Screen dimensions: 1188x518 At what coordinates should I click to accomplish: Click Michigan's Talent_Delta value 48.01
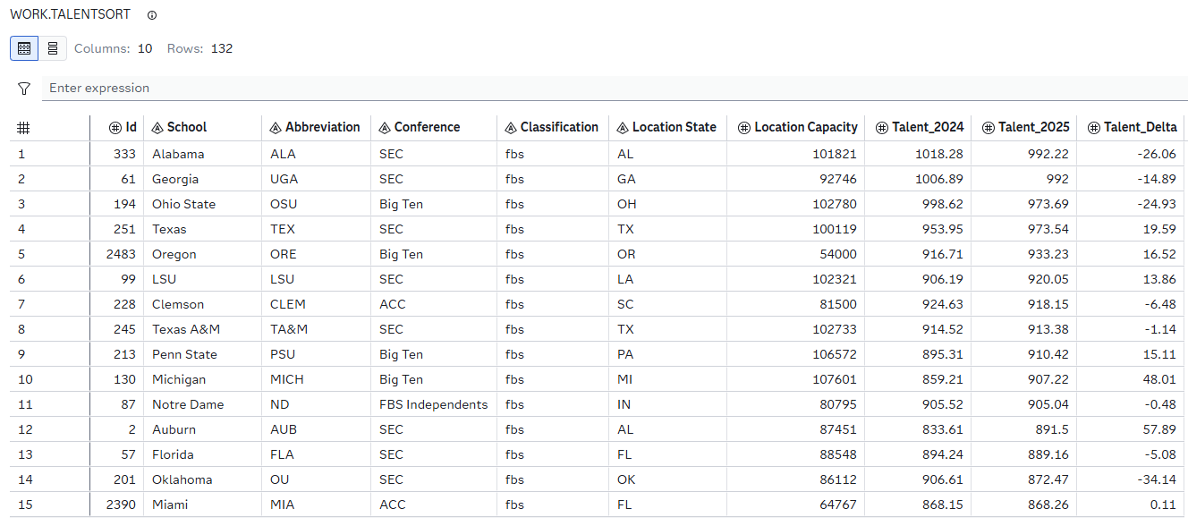pyautogui.click(x=1160, y=380)
